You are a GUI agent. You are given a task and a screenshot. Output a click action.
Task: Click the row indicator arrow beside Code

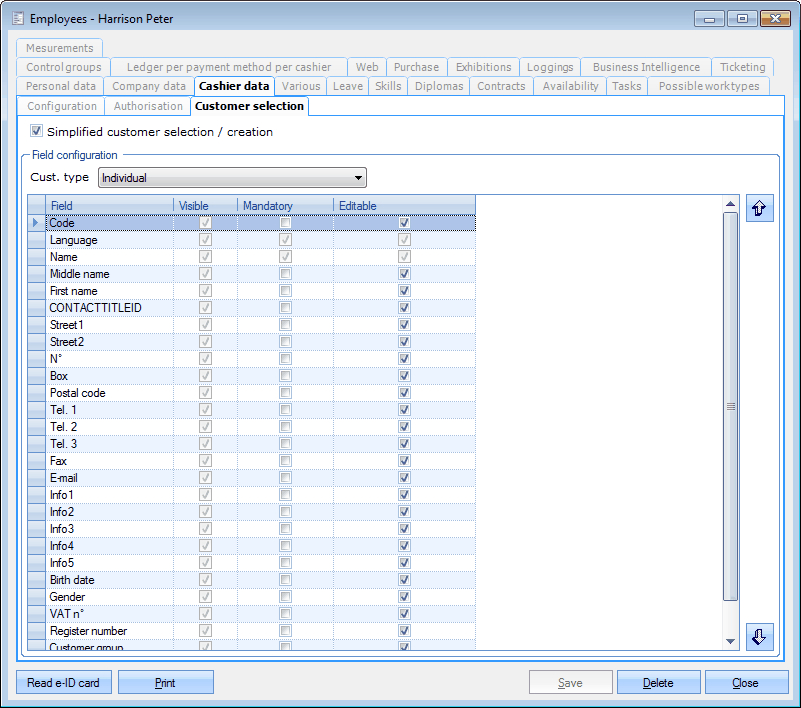37,223
